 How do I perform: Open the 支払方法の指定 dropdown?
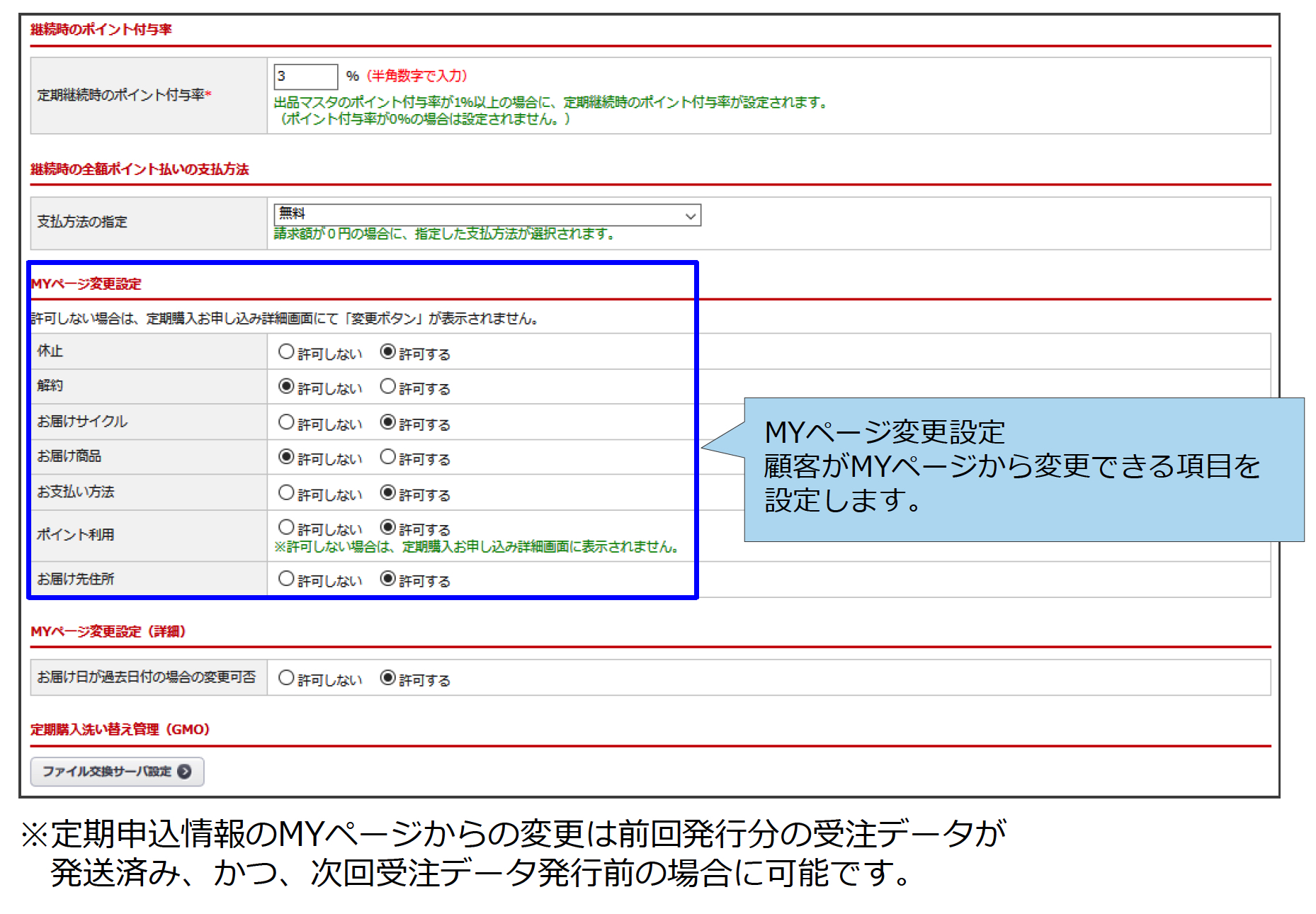[487, 215]
